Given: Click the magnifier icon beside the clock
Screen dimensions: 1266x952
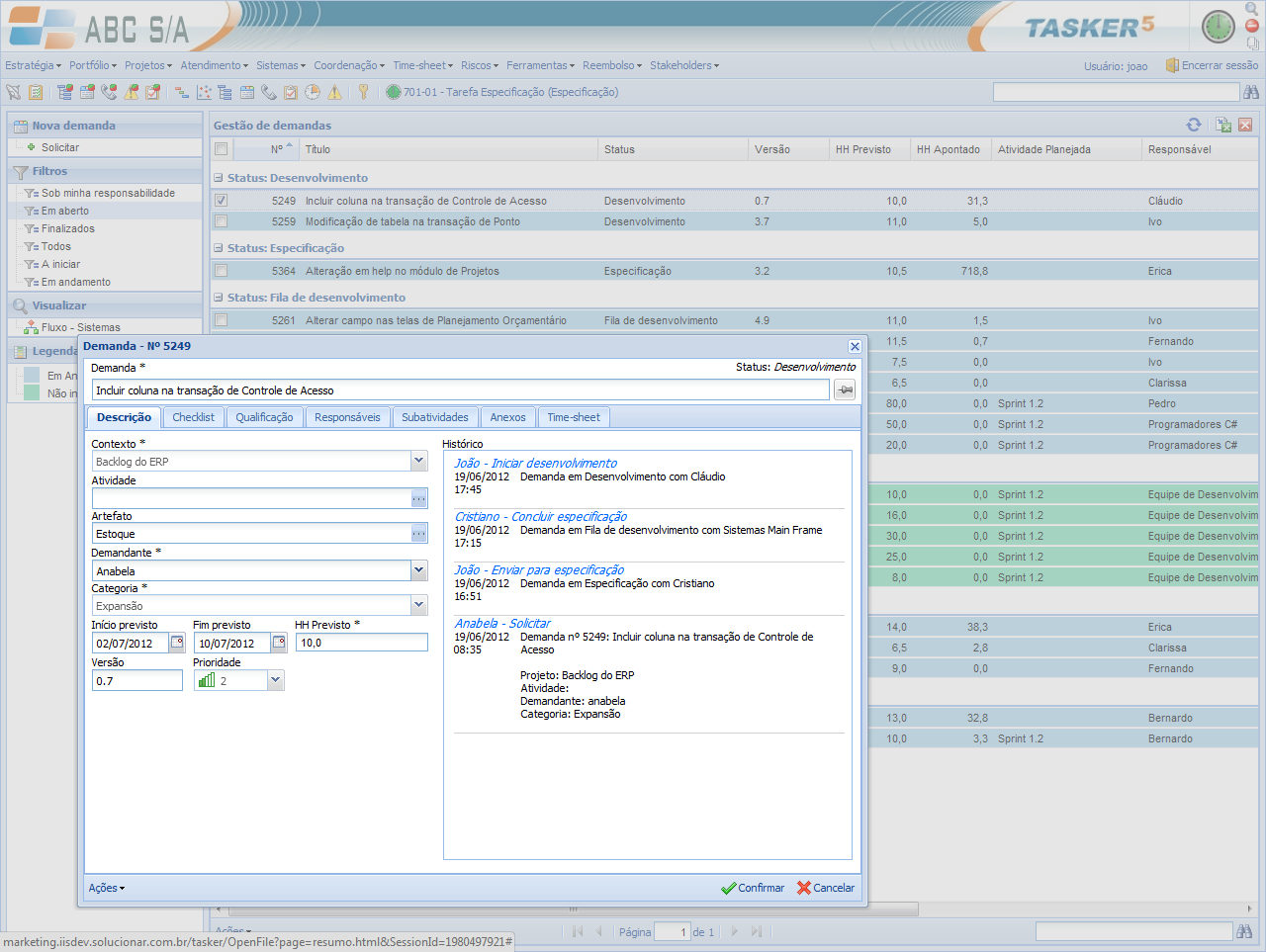Looking at the screenshot, I should [1252, 9].
